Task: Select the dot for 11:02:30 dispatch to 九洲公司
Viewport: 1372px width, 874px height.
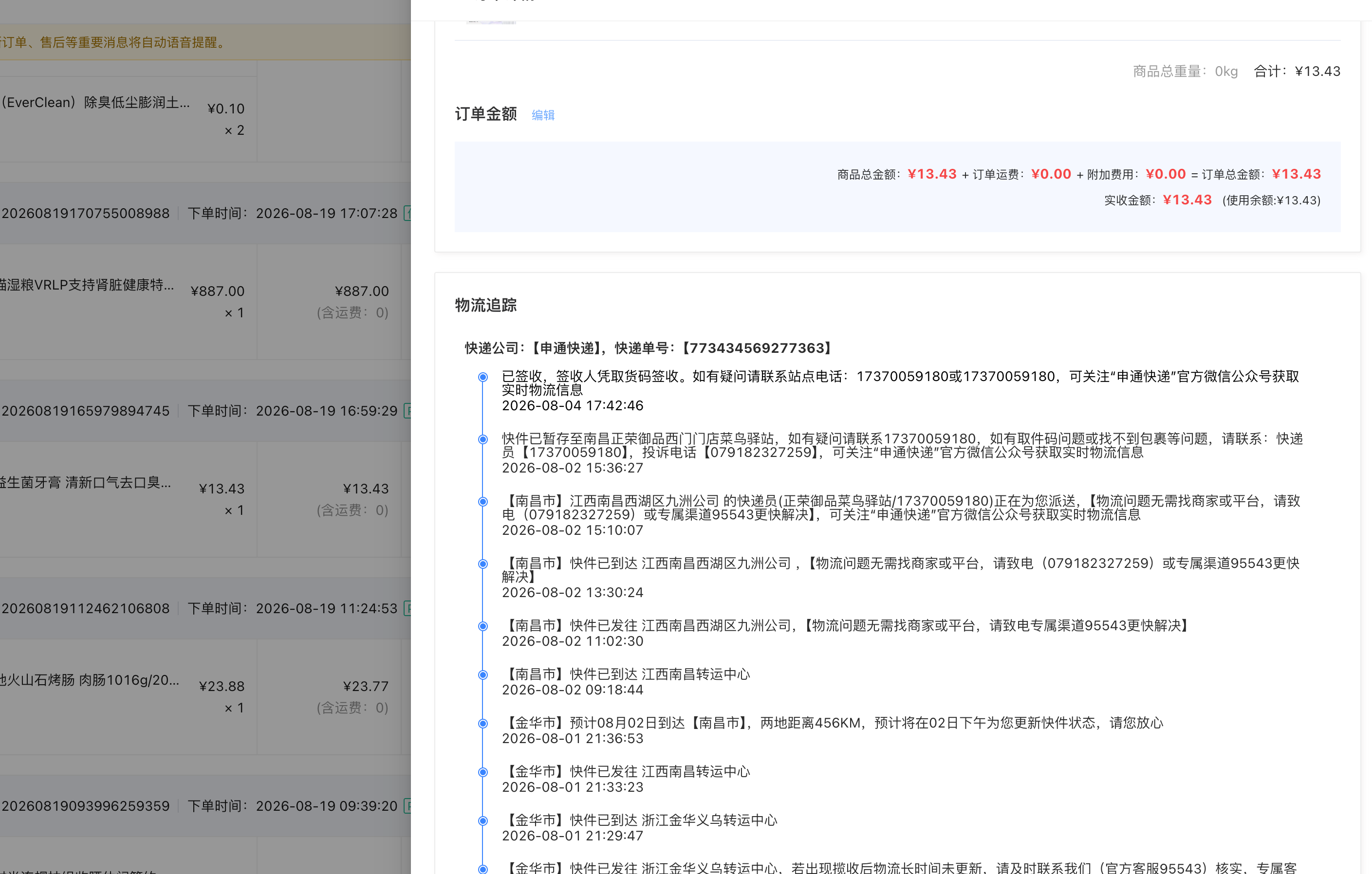Action: (482, 626)
